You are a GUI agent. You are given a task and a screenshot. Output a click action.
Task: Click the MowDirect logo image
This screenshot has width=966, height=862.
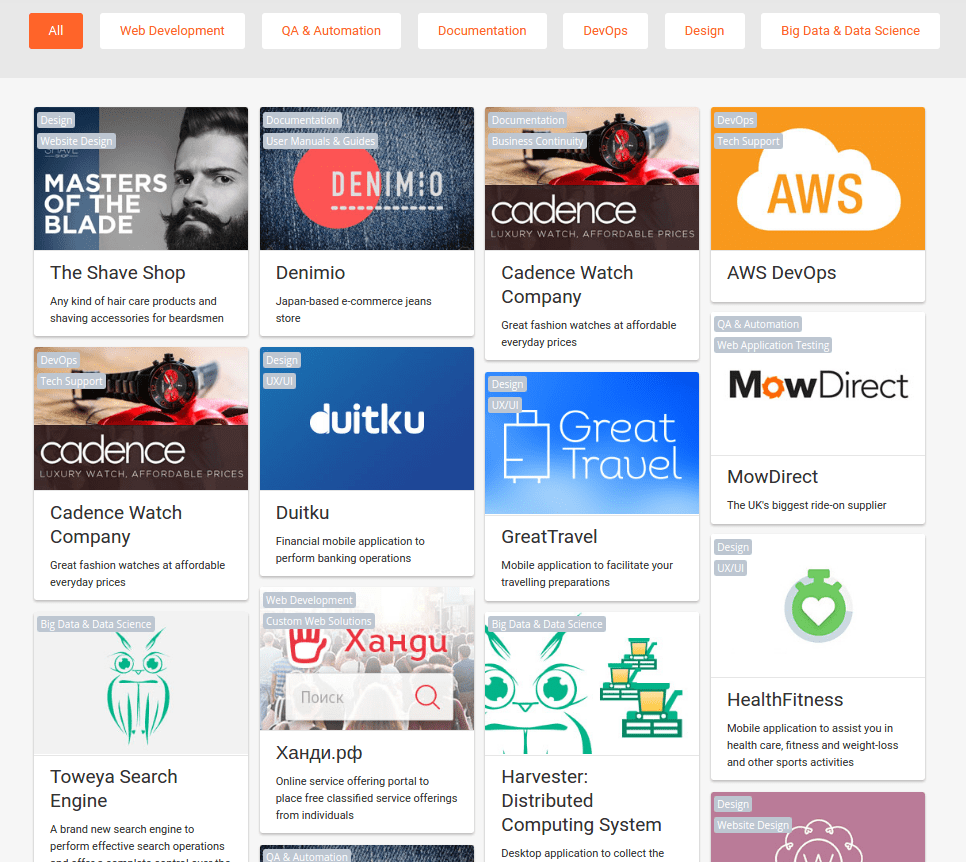[x=818, y=384]
